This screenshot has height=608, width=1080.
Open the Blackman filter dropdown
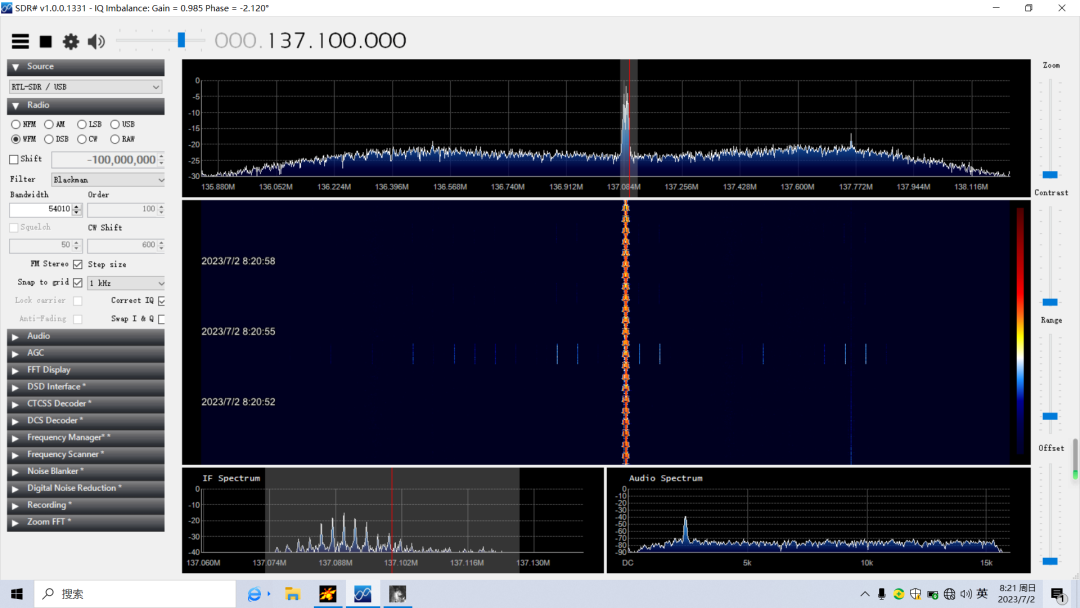pos(108,180)
